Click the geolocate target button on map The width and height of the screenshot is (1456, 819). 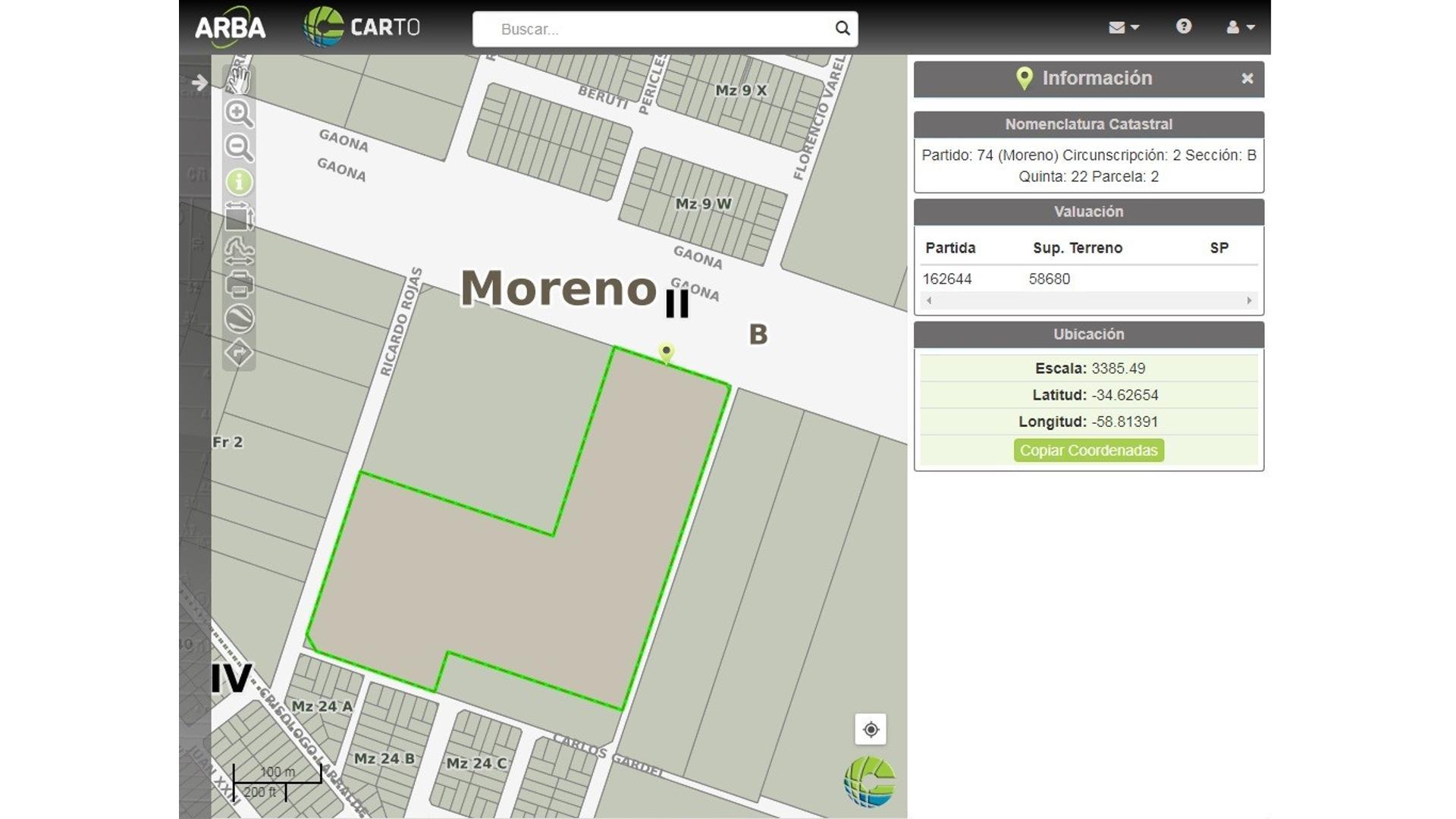[871, 730]
